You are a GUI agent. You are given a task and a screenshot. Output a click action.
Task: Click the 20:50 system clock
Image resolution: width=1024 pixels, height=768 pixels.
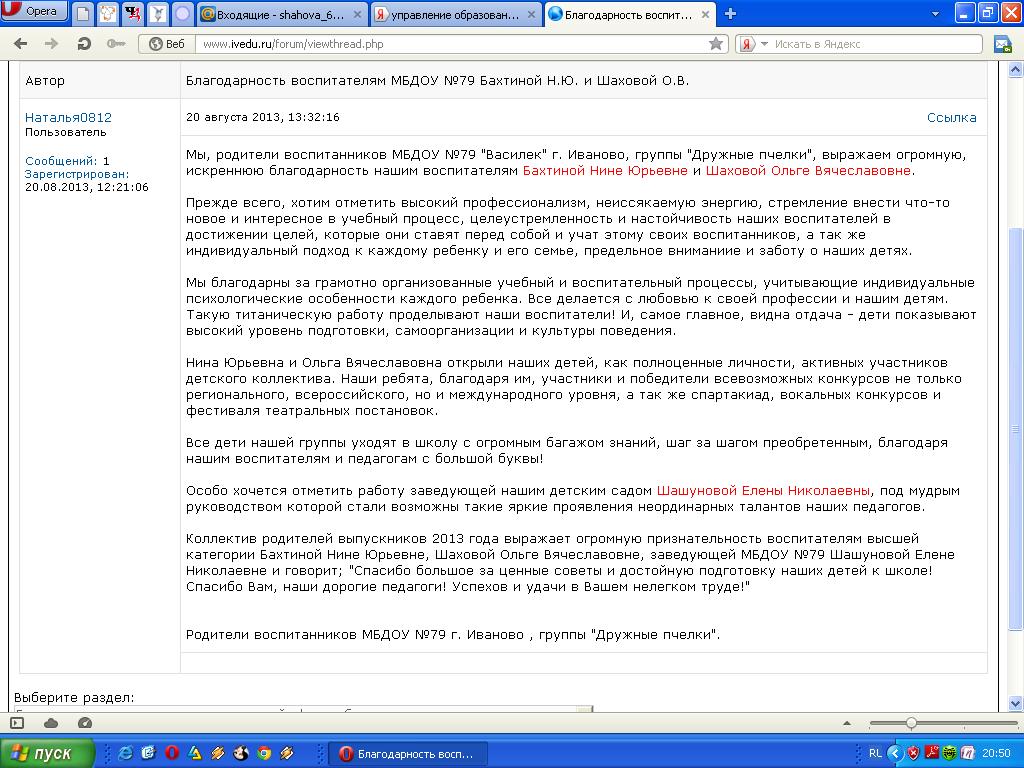pyautogui.click(x=997, y=753)
